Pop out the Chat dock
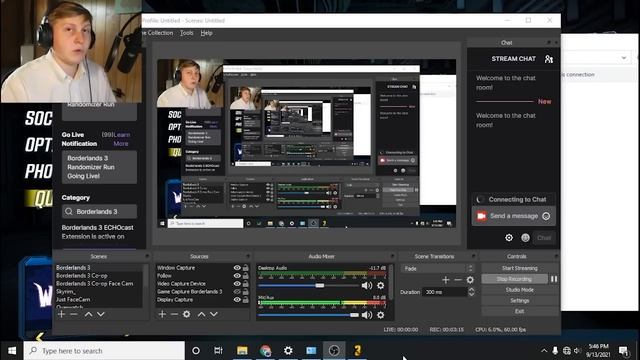 (x=548, y=42)
